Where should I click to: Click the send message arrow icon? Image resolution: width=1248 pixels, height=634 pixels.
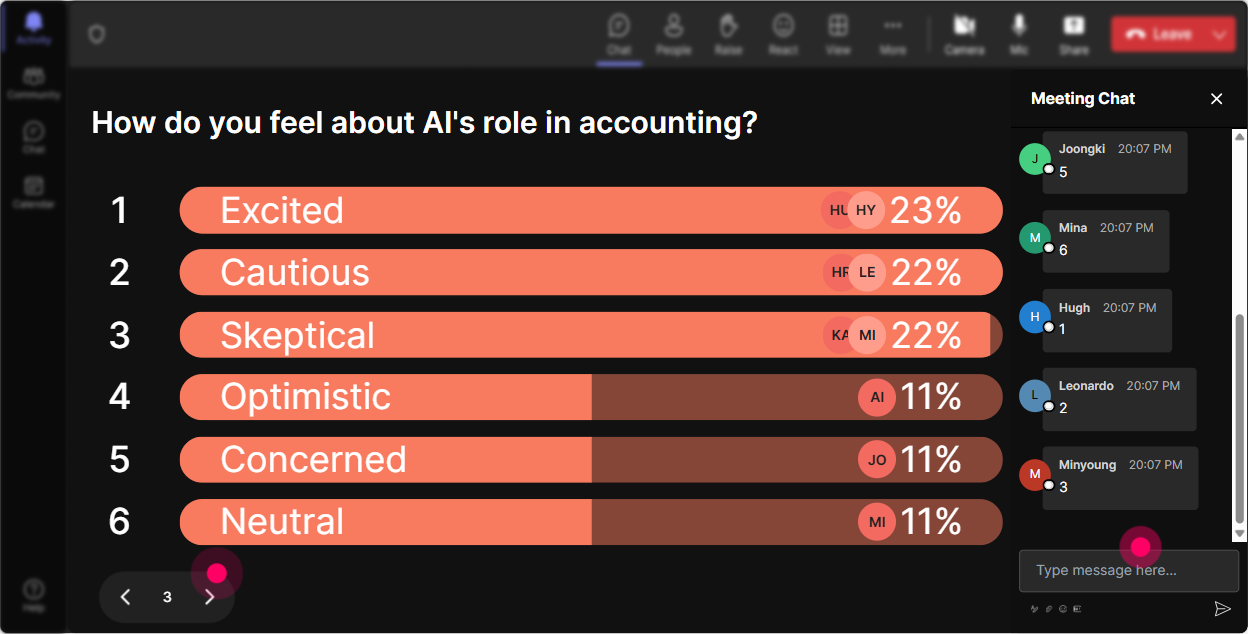pos(1222,609)
